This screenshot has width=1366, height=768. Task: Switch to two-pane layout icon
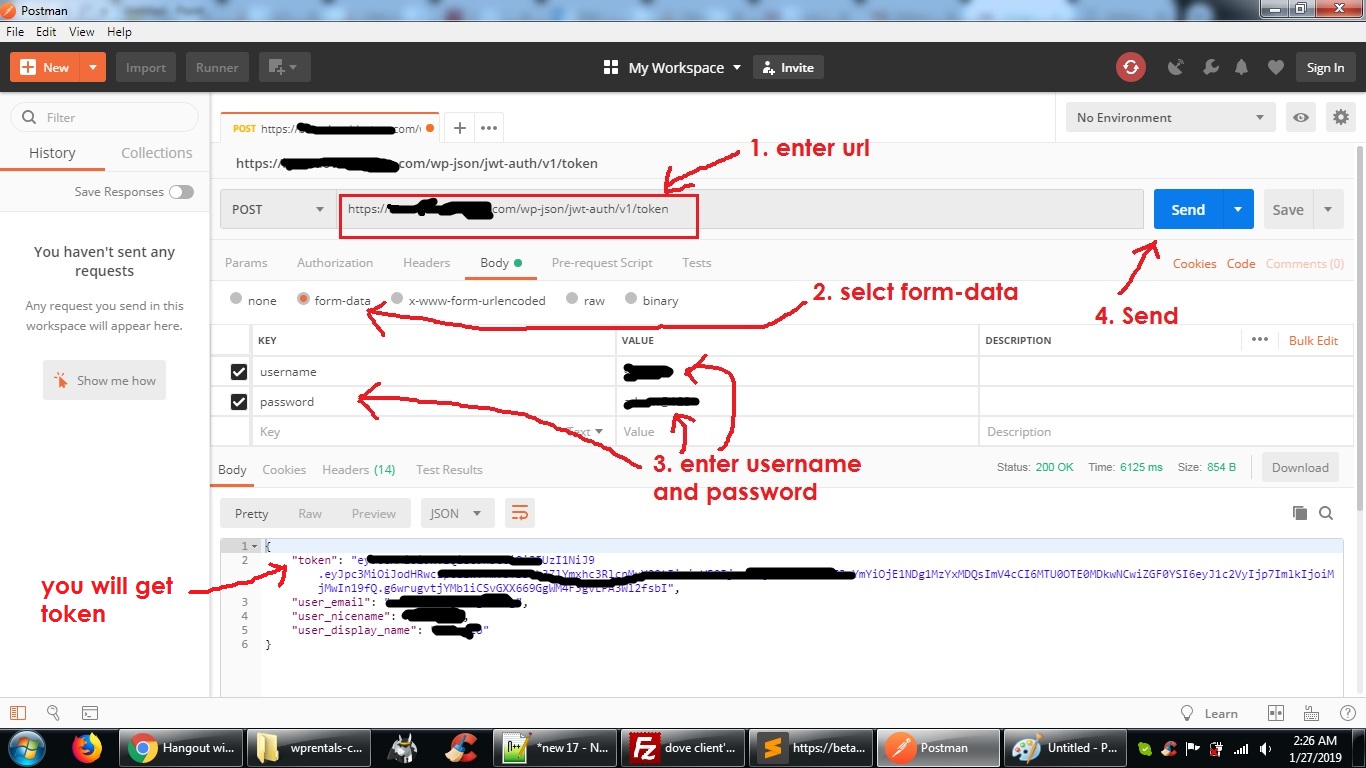(1275, 713)
